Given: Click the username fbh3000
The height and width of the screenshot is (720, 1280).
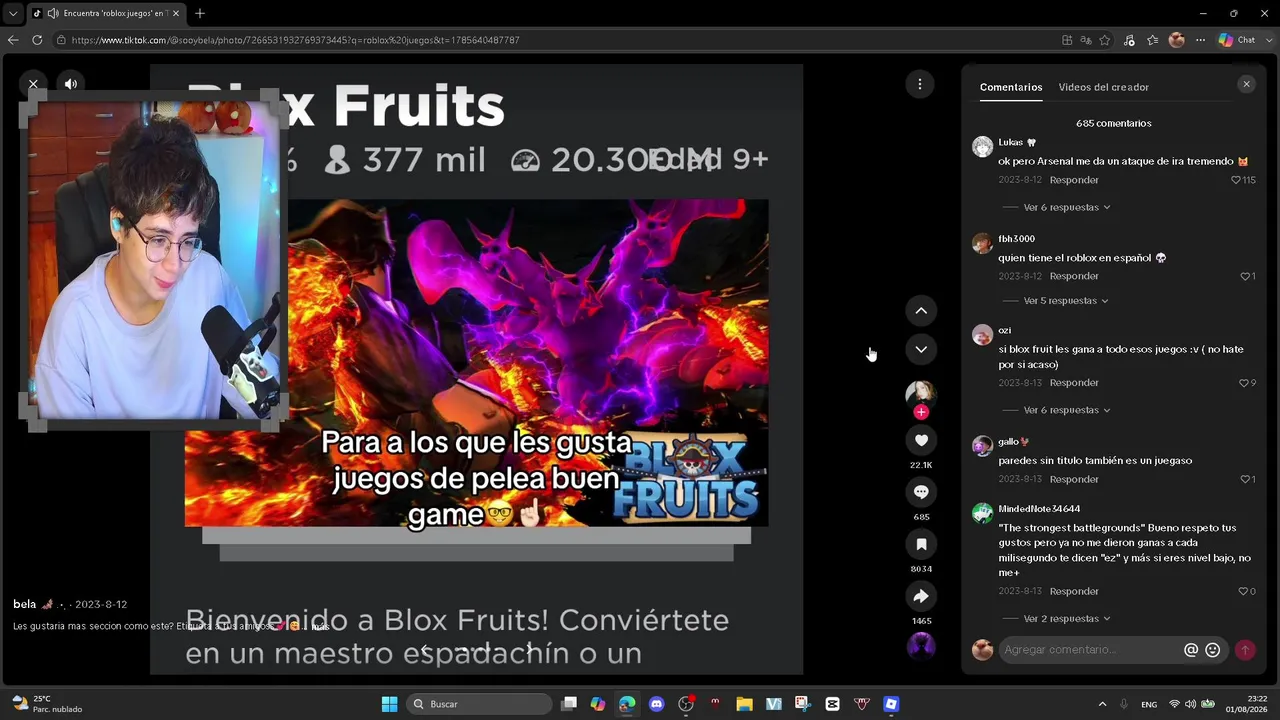Looking at the screenshot, I should click(x=1016, y=239).
